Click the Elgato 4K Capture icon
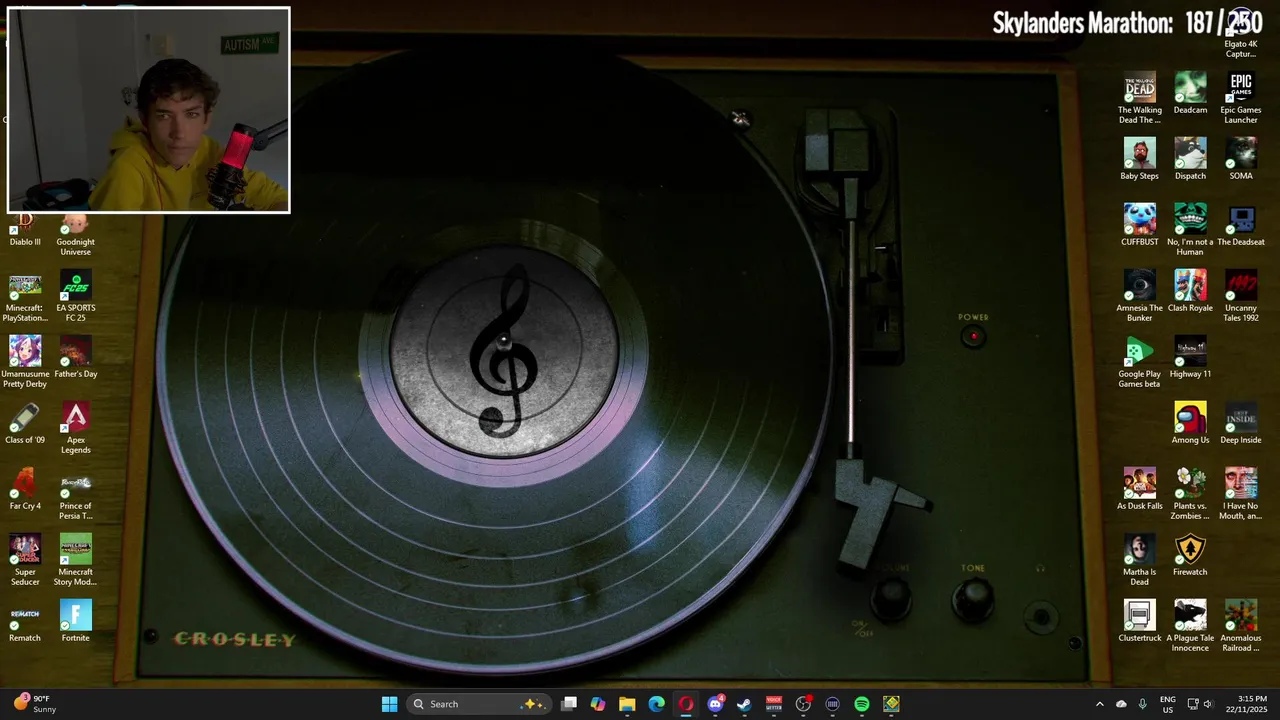Viewport: 1280px width, 720px height. pos(1241,32)
